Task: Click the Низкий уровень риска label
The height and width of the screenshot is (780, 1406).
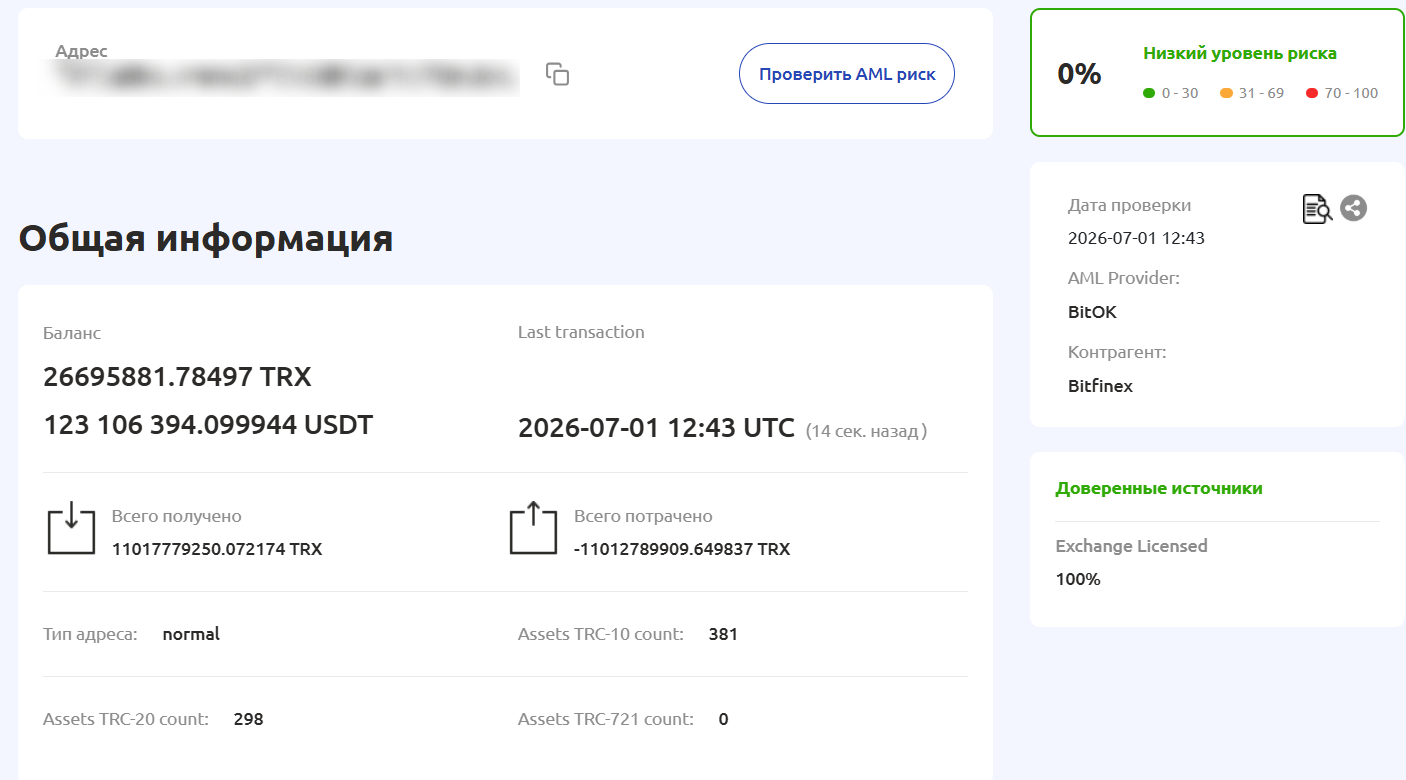Action: pos(1240,54)
